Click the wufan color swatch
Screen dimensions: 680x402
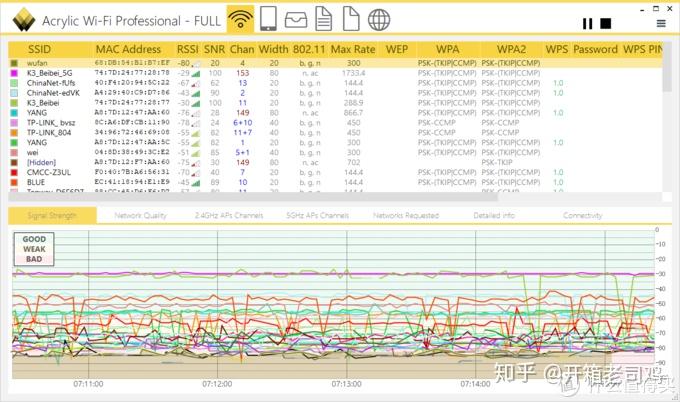tap(14, 63)
